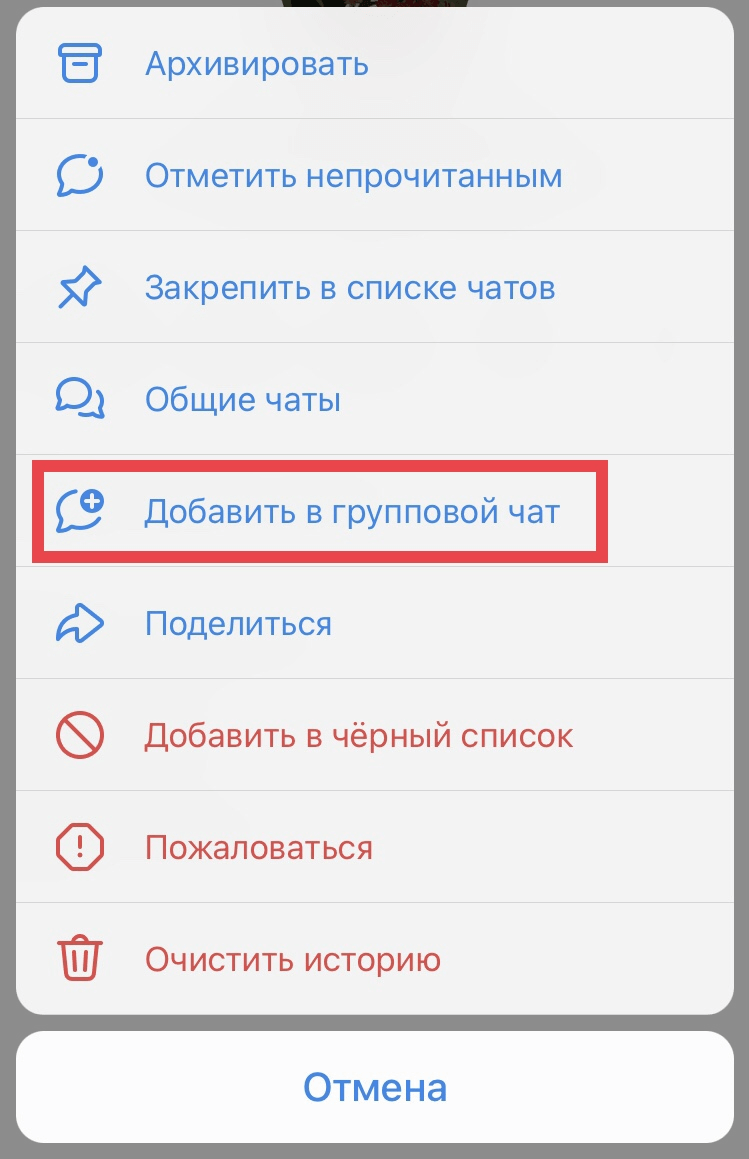Image resolution: width=749 pixels, height=1159 pixels.
Task: Tap the red prohibition circle icon
Action: [79, 735]
